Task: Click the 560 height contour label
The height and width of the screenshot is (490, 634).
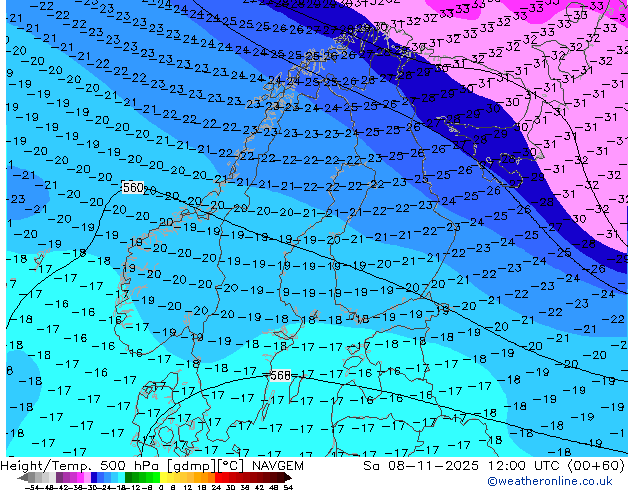Action: (x=133, y=188)
